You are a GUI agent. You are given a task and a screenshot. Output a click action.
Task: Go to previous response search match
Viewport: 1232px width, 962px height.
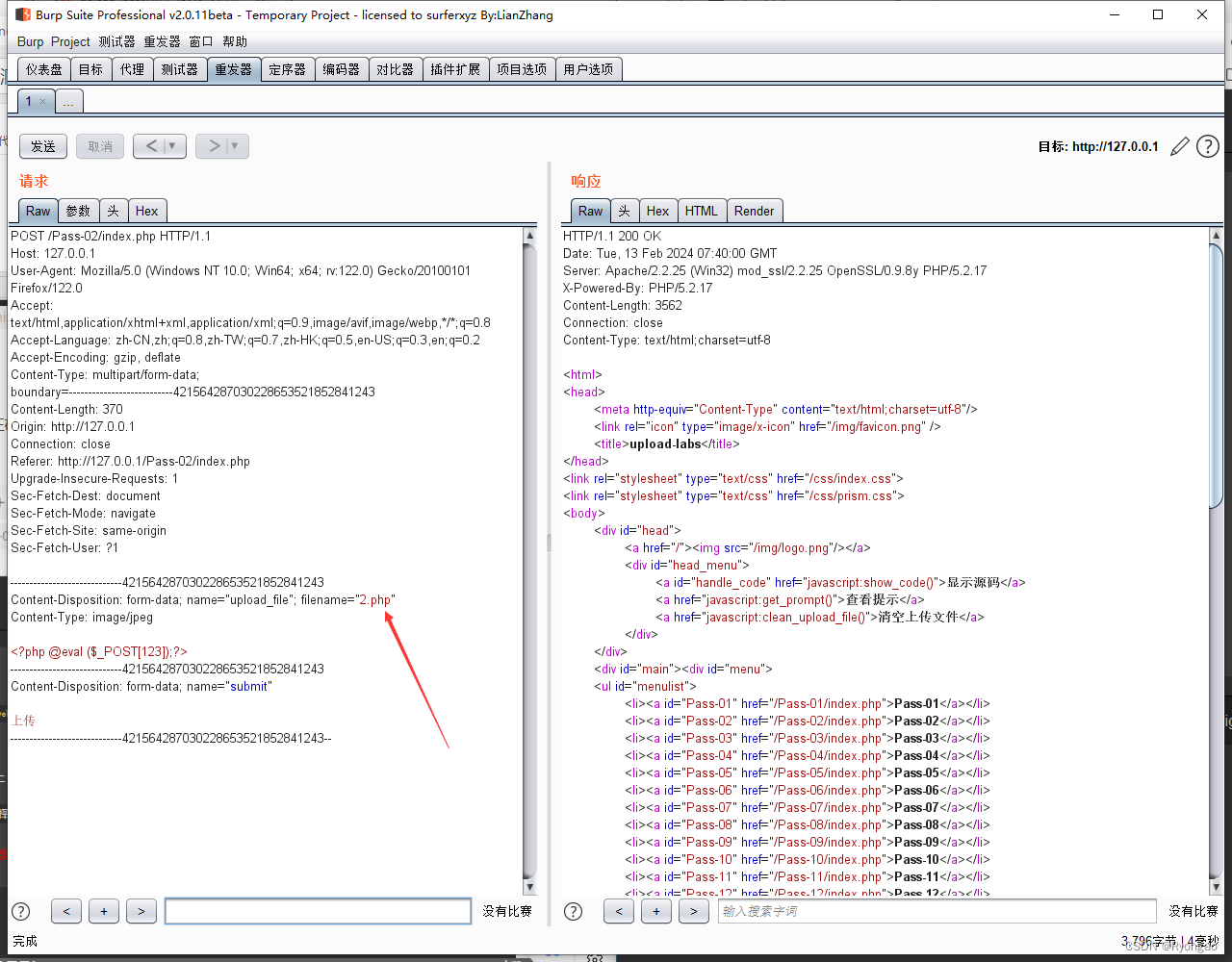pyautogui.click(x=619, y=911)
